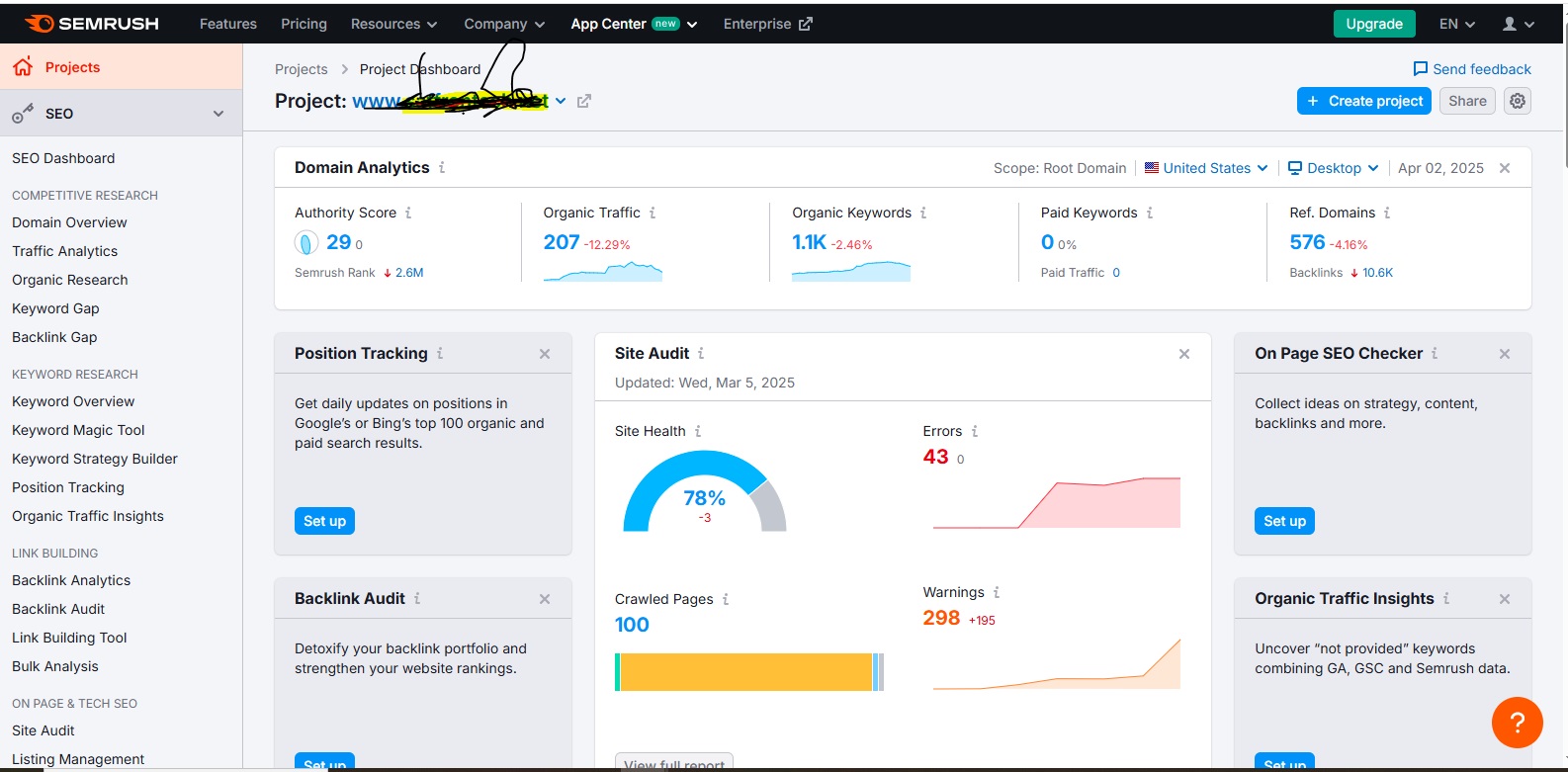Open the United States country dropdown
Screen dimensions: 1568x772
pyautogui.click(x=1206, y=168)
